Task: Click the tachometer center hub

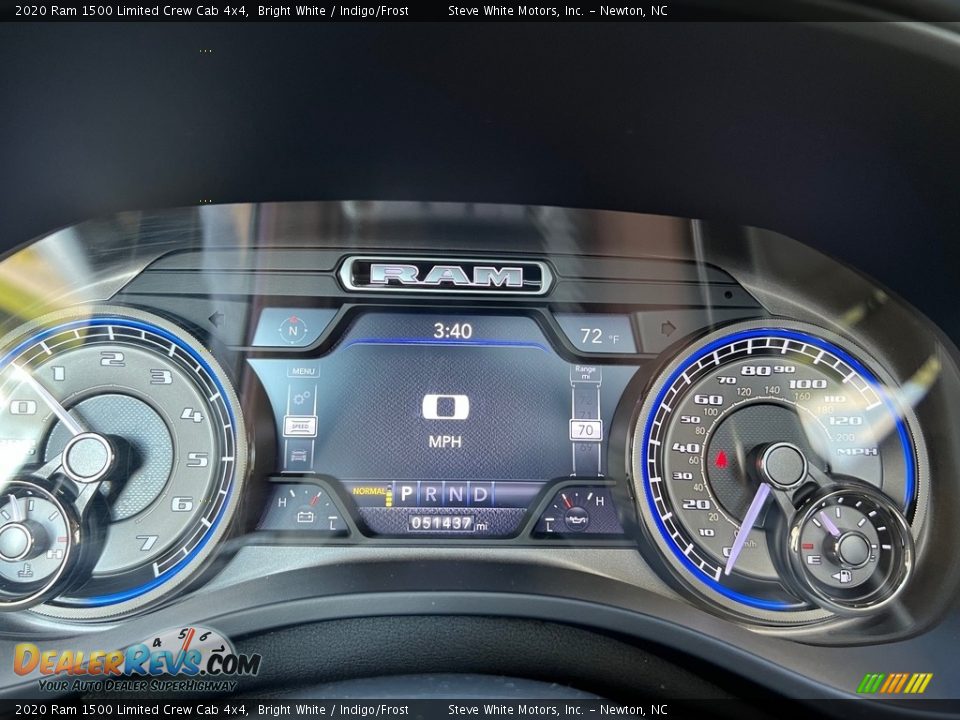Action: pos(87,457)
